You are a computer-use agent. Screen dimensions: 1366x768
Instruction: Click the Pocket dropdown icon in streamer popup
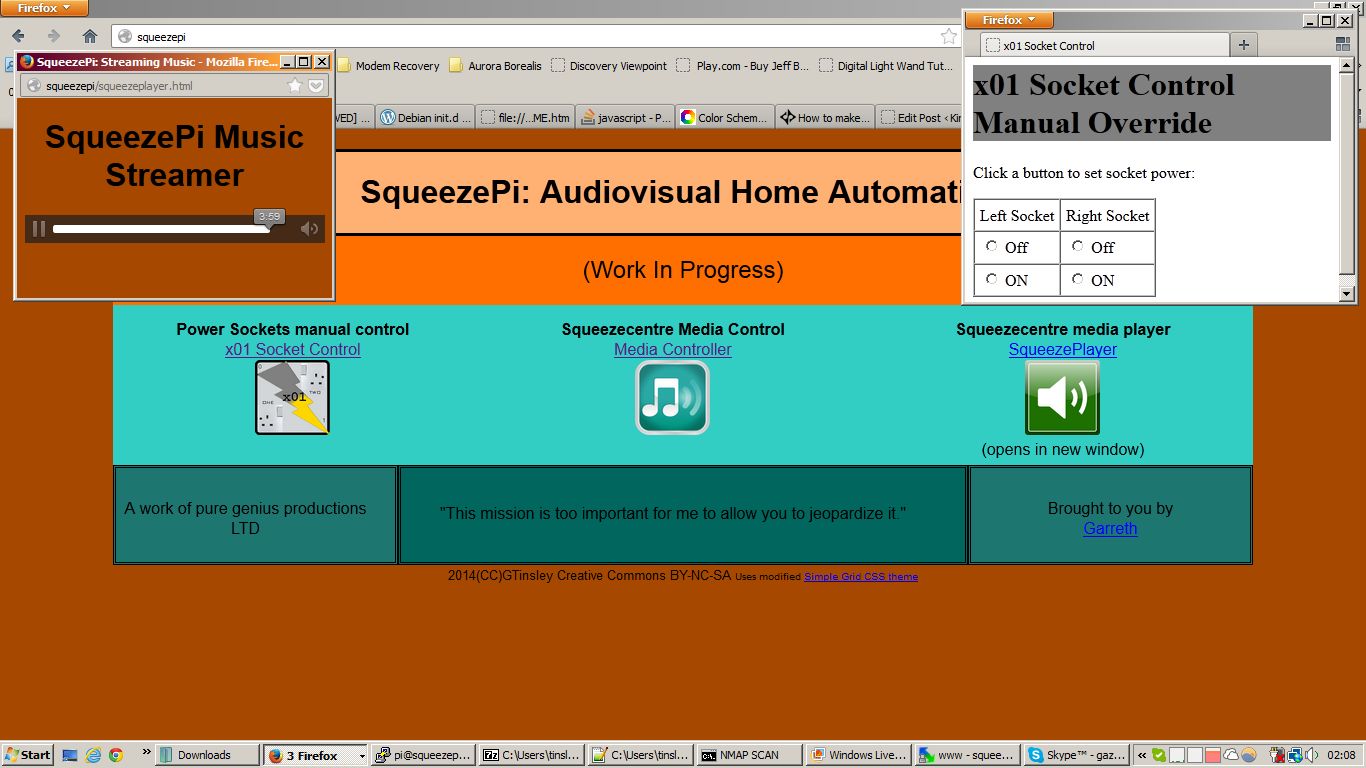pos(316,86)
